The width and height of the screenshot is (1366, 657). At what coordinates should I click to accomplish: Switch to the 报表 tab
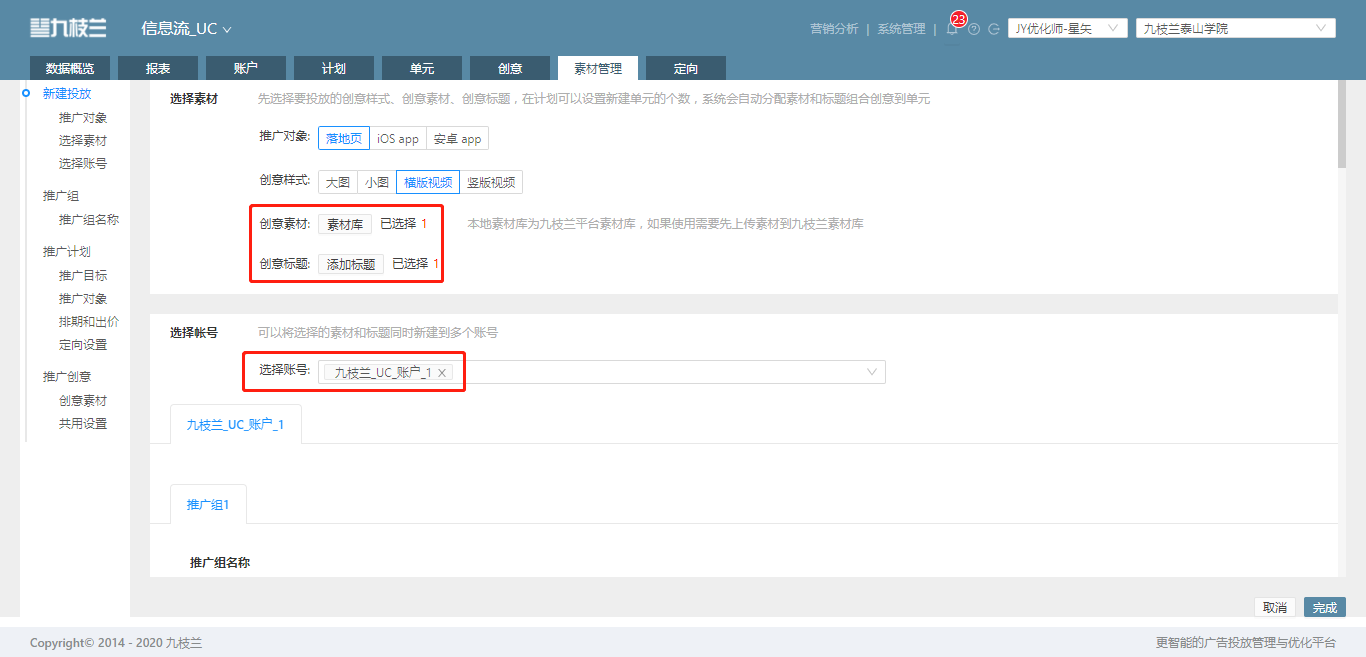158,68
